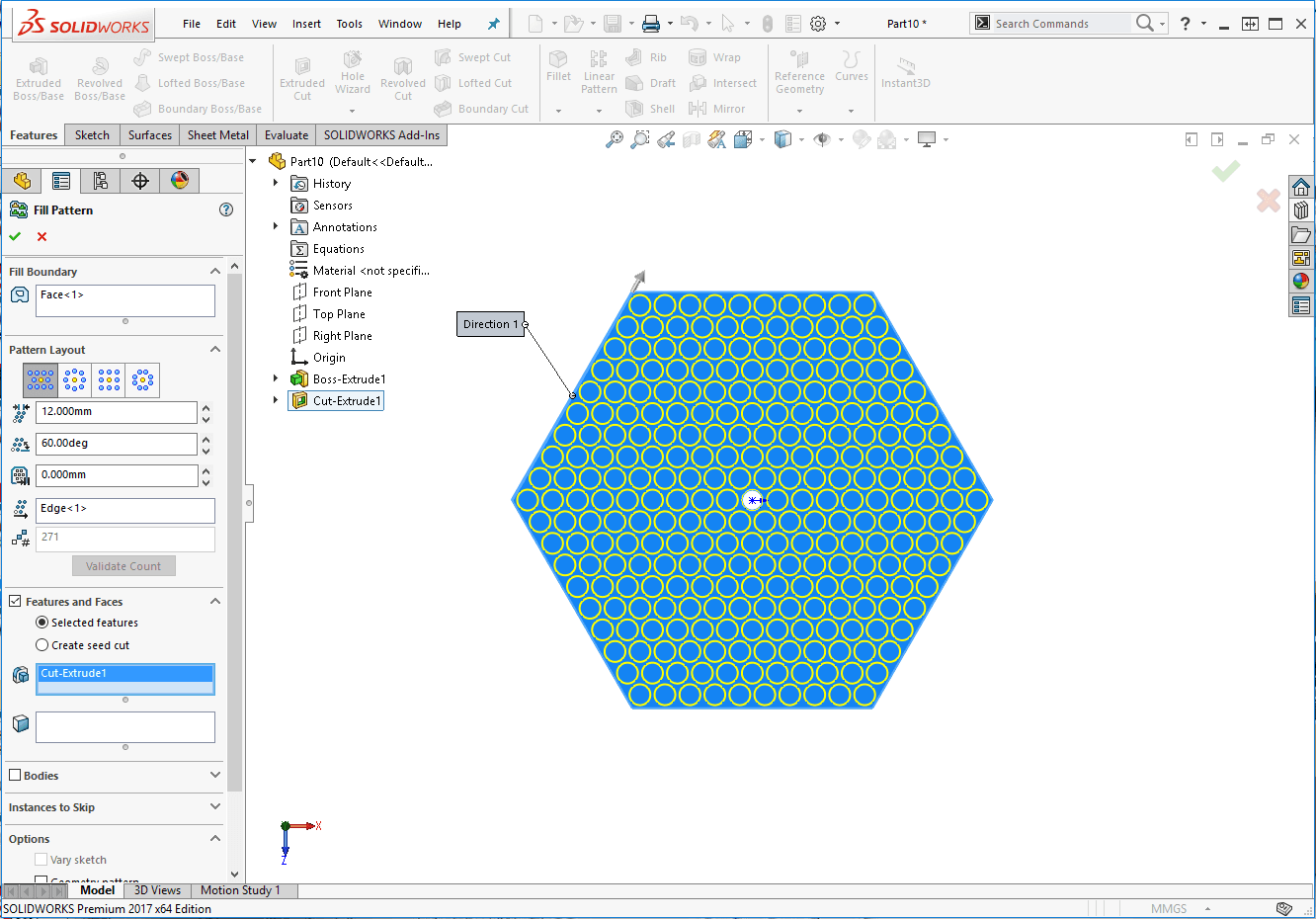Switch to the Sheet Metal tab

coord(217,135)
